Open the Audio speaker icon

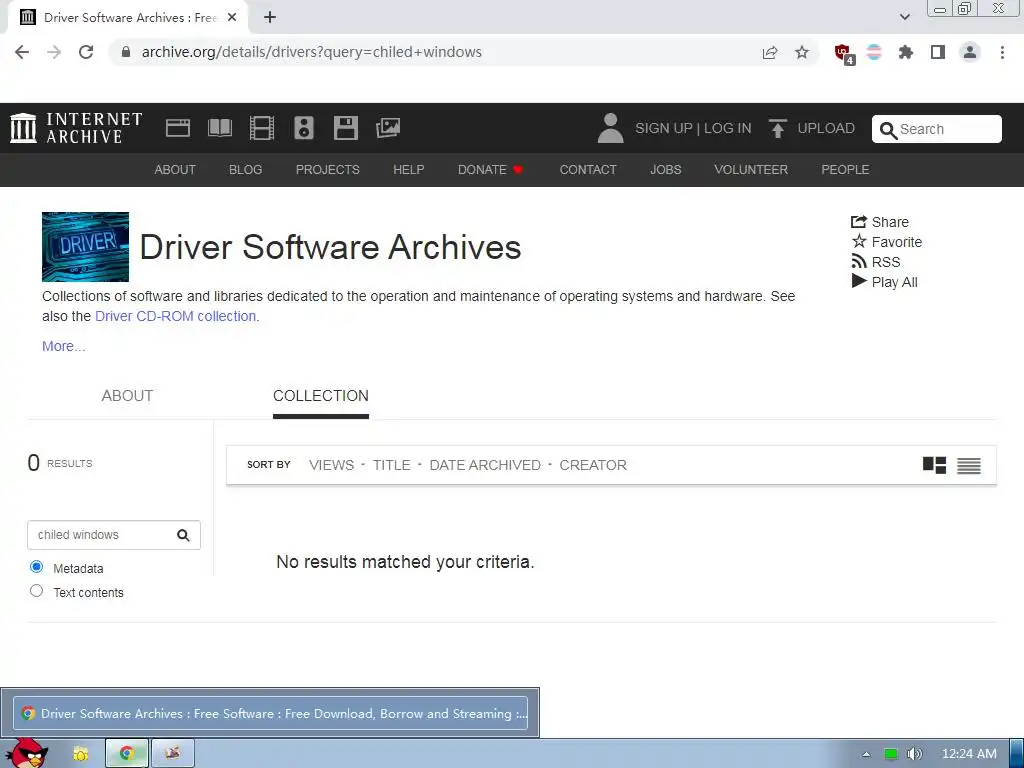(x=304, y=128)
